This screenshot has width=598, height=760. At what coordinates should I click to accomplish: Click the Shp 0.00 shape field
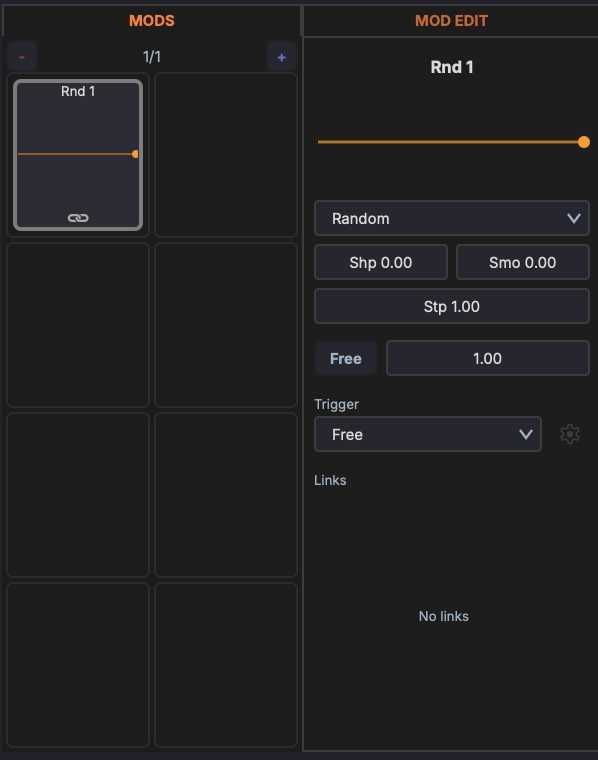tap(381, 262)
